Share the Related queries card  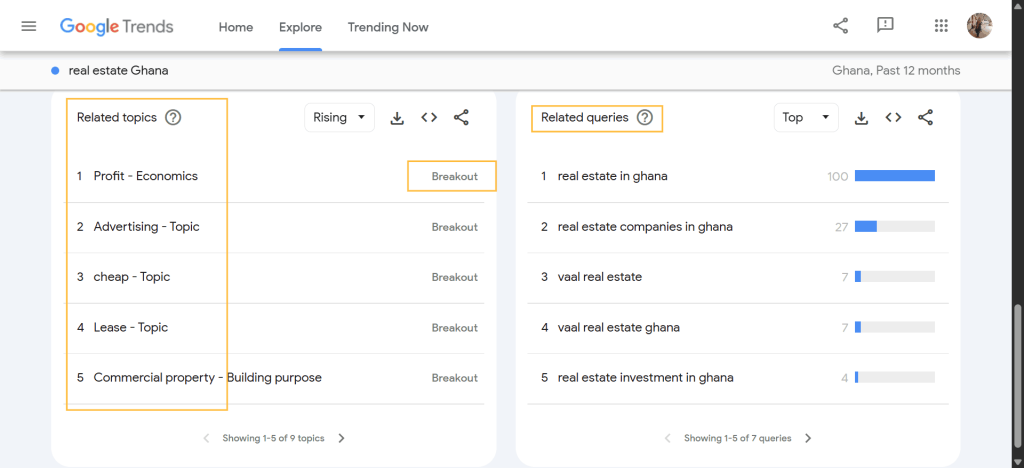click(925, 117)
